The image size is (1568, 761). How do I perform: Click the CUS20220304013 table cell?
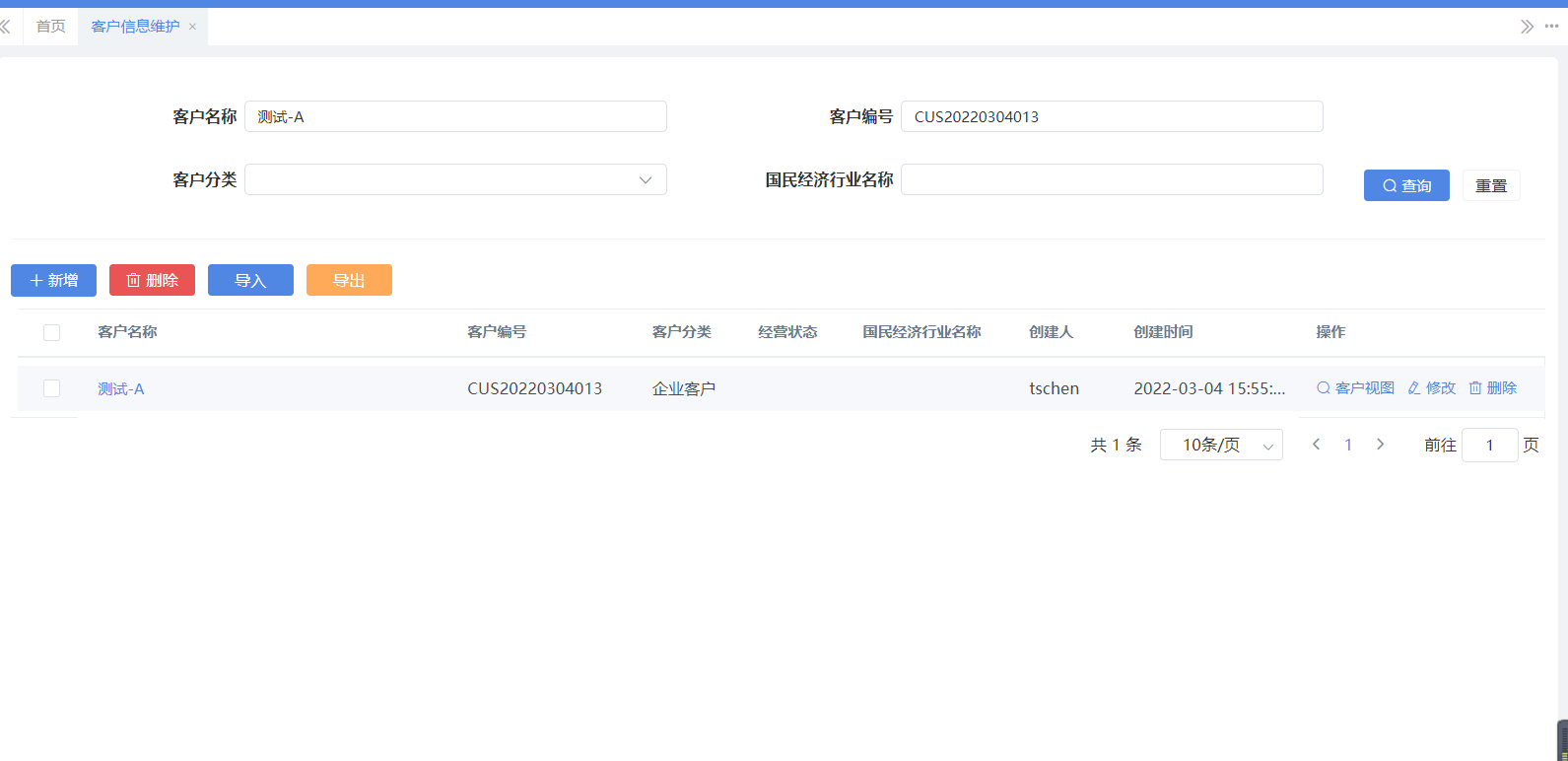point(535,388)
